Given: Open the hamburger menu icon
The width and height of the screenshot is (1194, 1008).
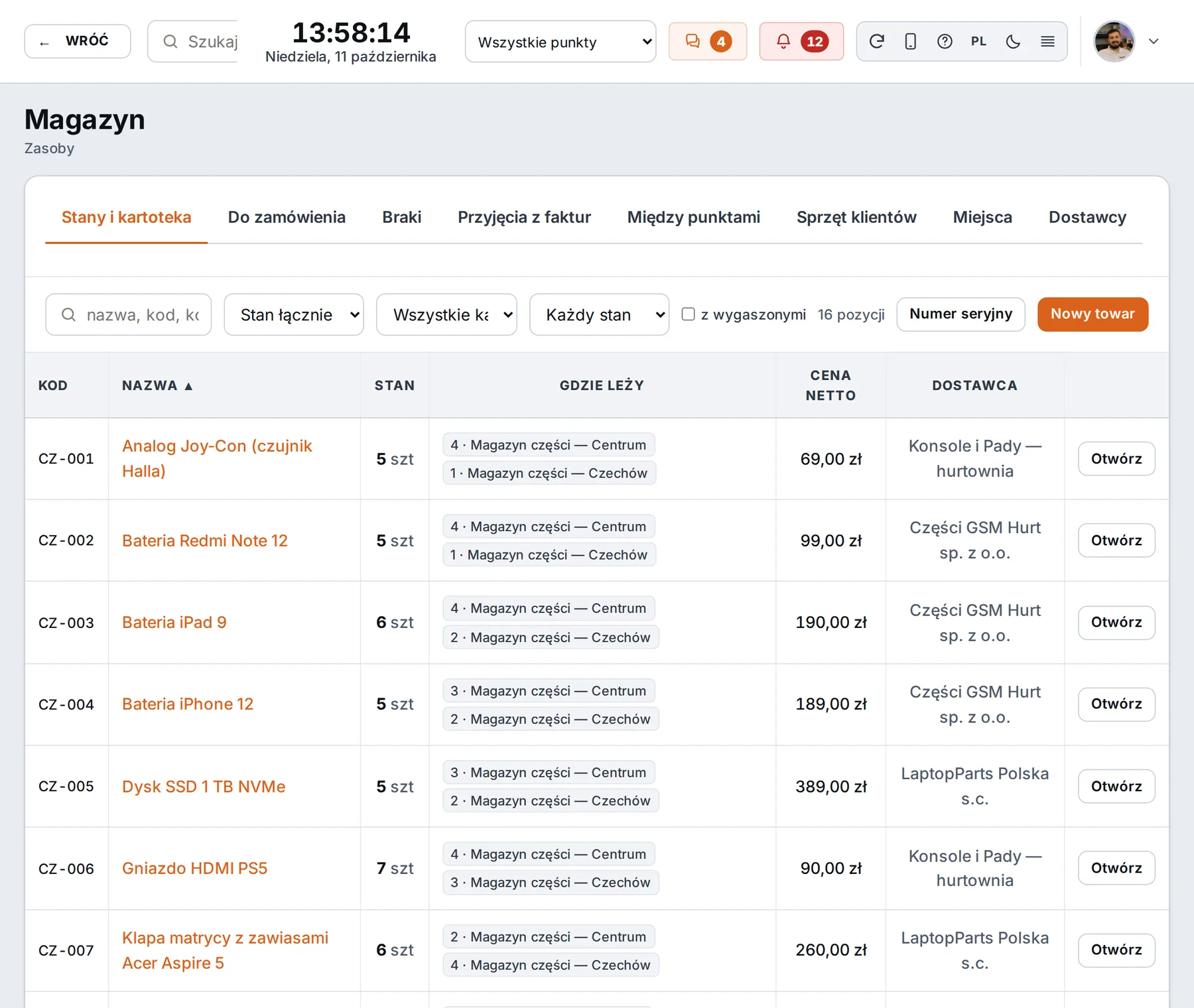Looking at the screenshot, I should [x=1047, y=41].
